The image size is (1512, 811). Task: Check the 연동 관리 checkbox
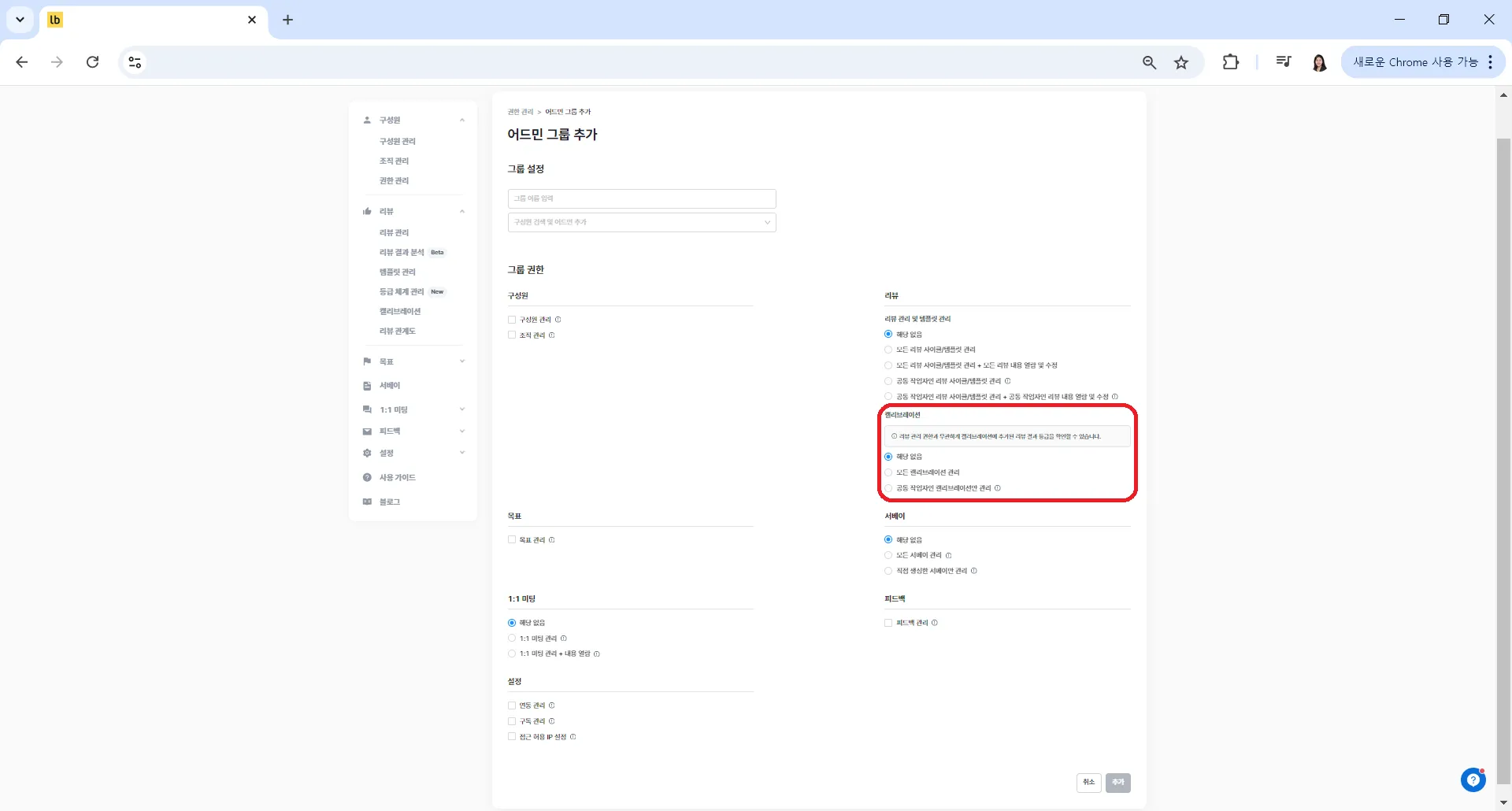(x=512, y=705)
